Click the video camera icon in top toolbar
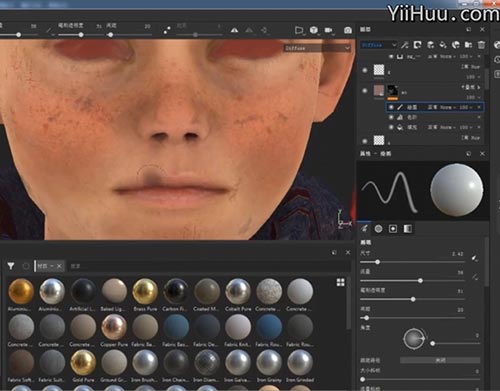This screenshot has width=500, height=391. [329, 30]
